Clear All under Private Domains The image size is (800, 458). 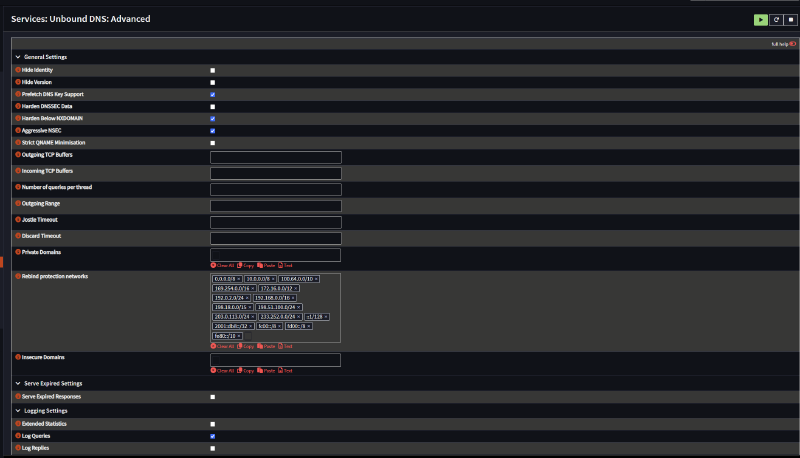222,266
